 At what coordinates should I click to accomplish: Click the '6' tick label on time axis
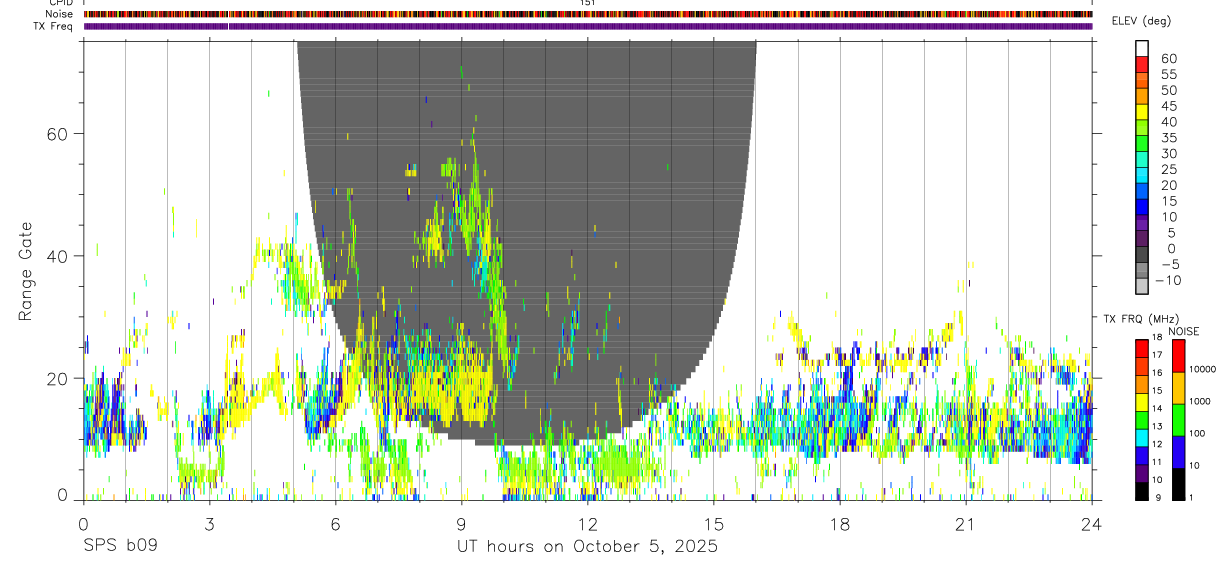[335, 523]
